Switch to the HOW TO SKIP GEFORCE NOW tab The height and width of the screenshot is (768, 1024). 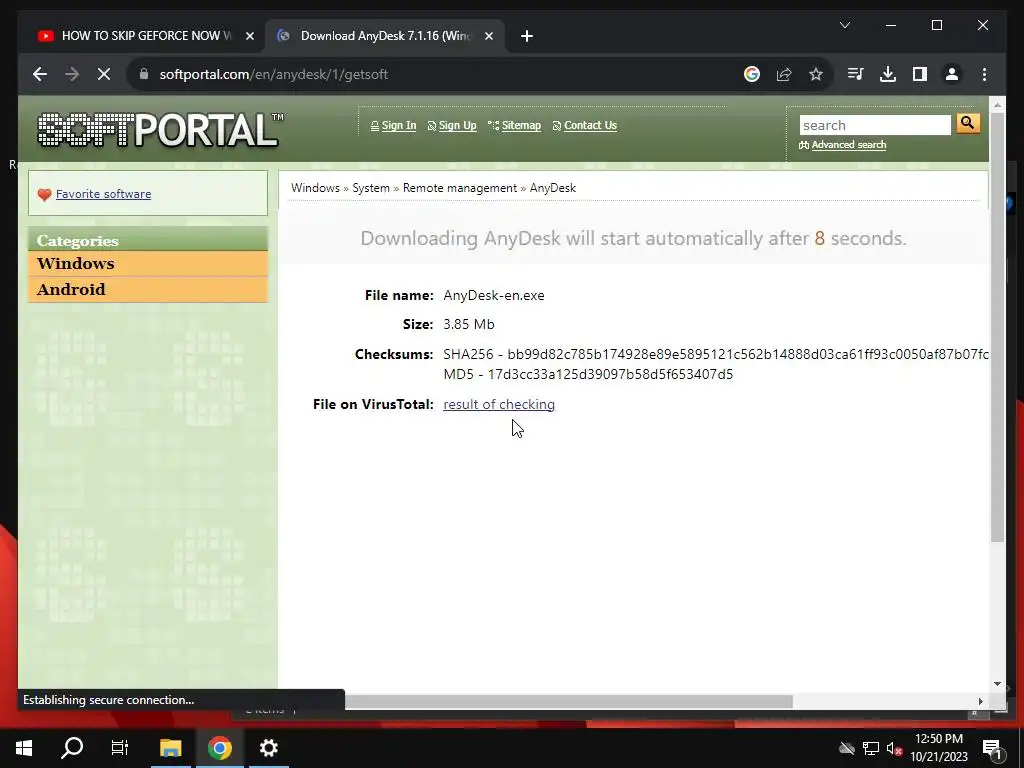146,36
